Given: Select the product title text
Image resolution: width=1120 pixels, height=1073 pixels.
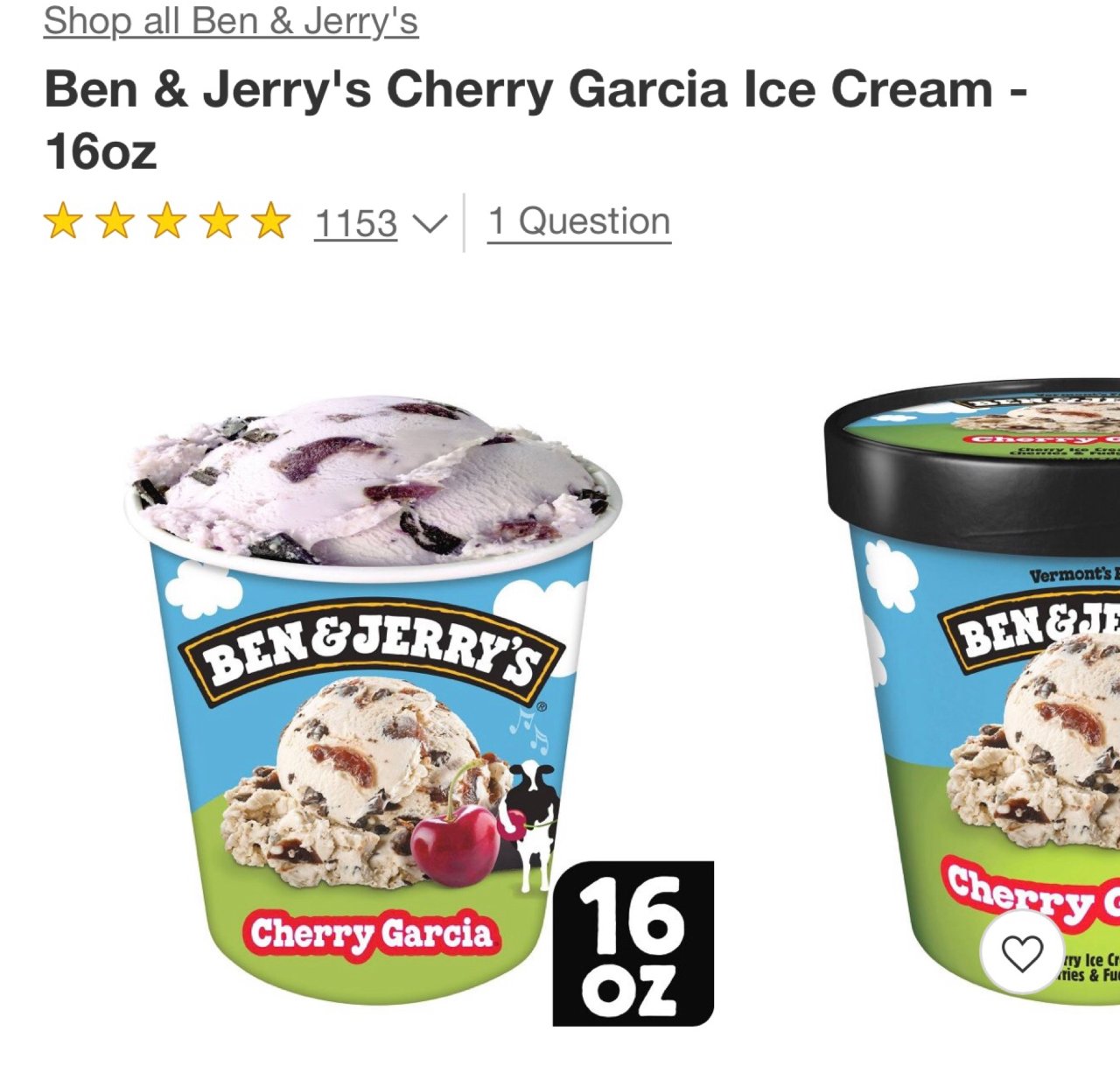Looking at the screenshot, I should (x=535, y=120).
